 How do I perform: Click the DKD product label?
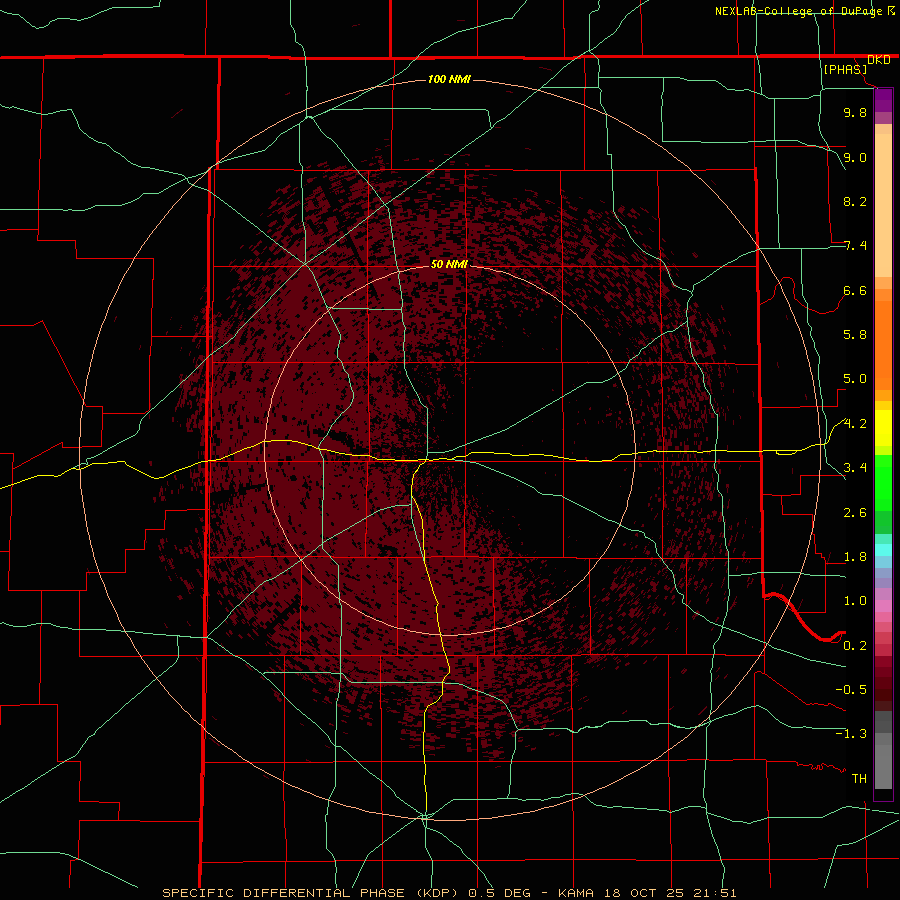(x=878, y=60)
